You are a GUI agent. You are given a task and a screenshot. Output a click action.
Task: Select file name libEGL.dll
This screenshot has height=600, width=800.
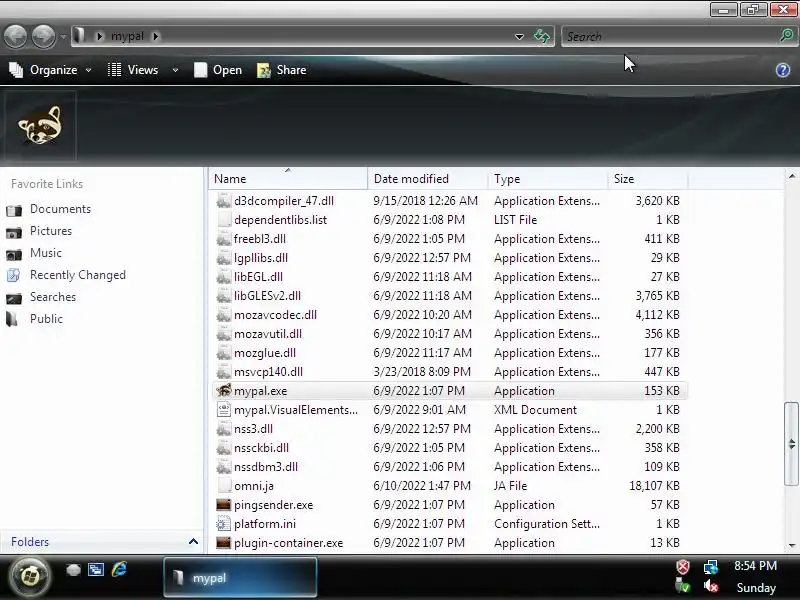(258, 277)
